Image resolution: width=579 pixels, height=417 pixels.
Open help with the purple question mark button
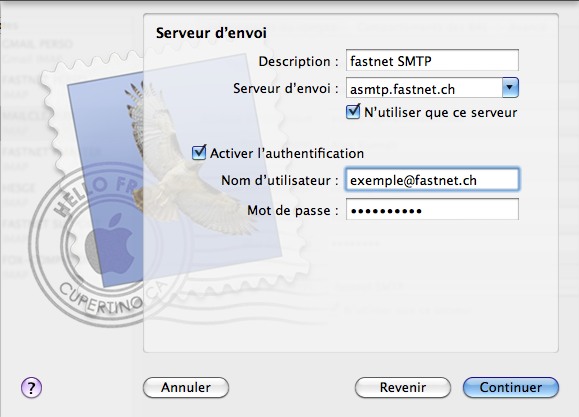(31, 387)
